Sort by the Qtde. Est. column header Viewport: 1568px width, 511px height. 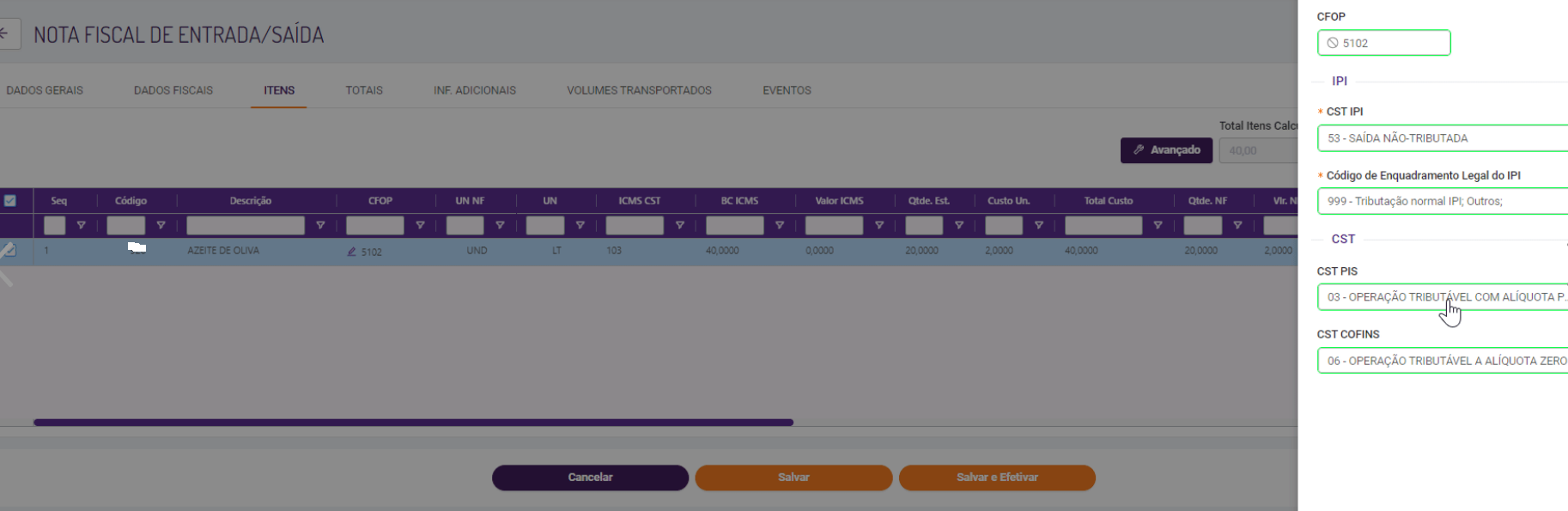coord(928,201)
